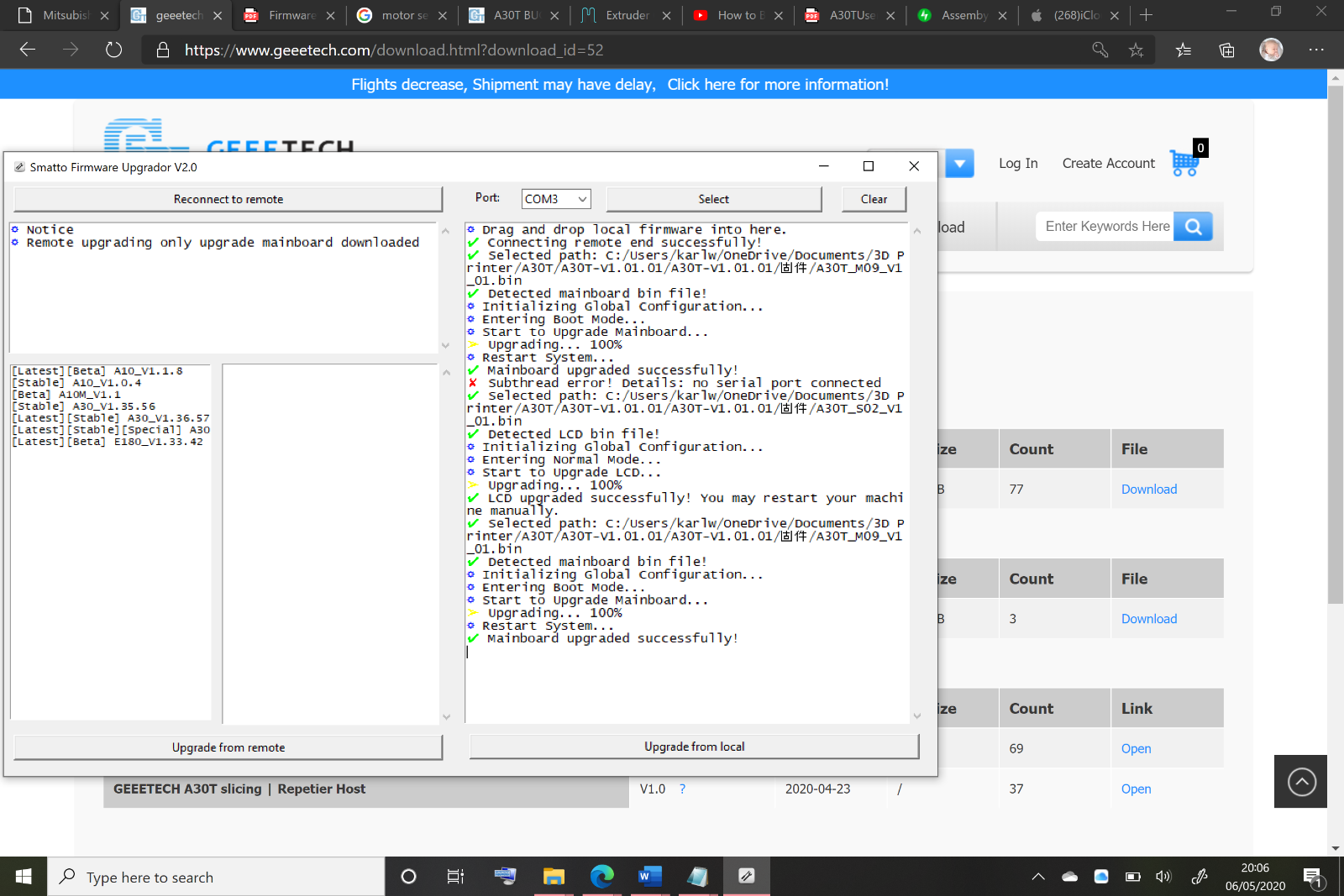The width and height of the screenshot is (1344, 896).
Task: Open the COM3 port dropdown
Action: tap(556, 199)
